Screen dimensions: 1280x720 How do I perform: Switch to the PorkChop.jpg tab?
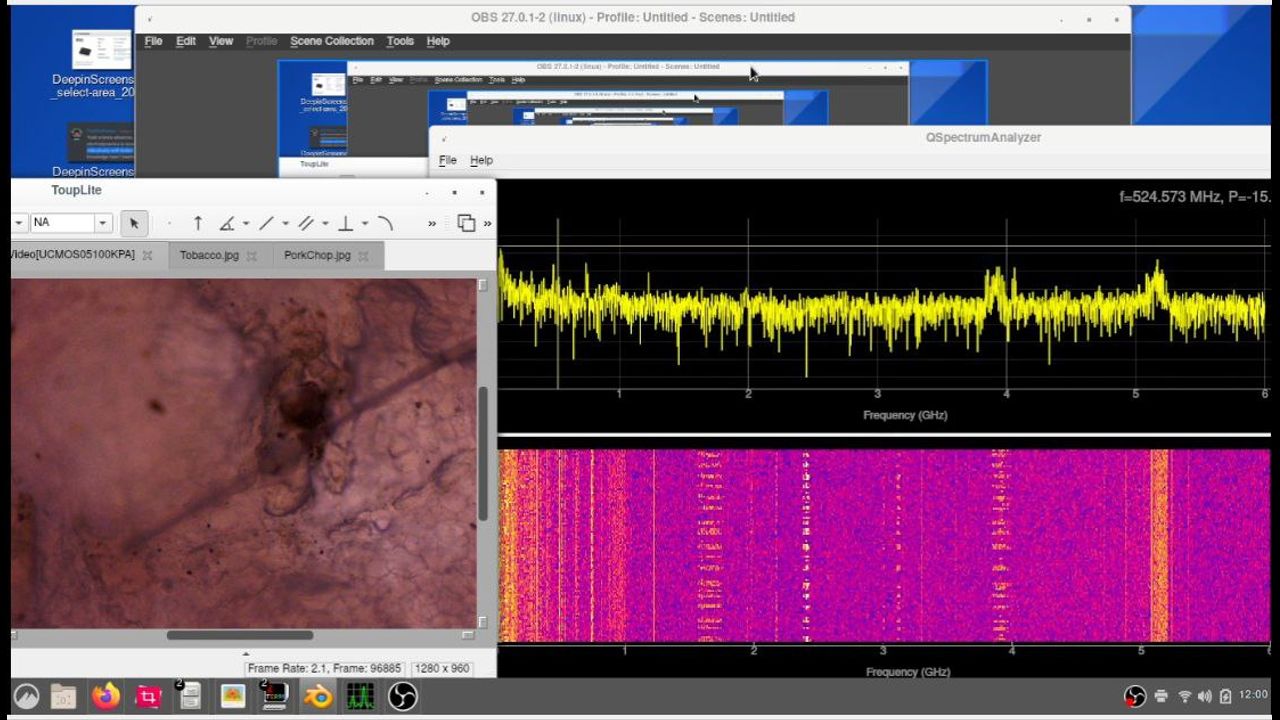[x=317, y=255]
